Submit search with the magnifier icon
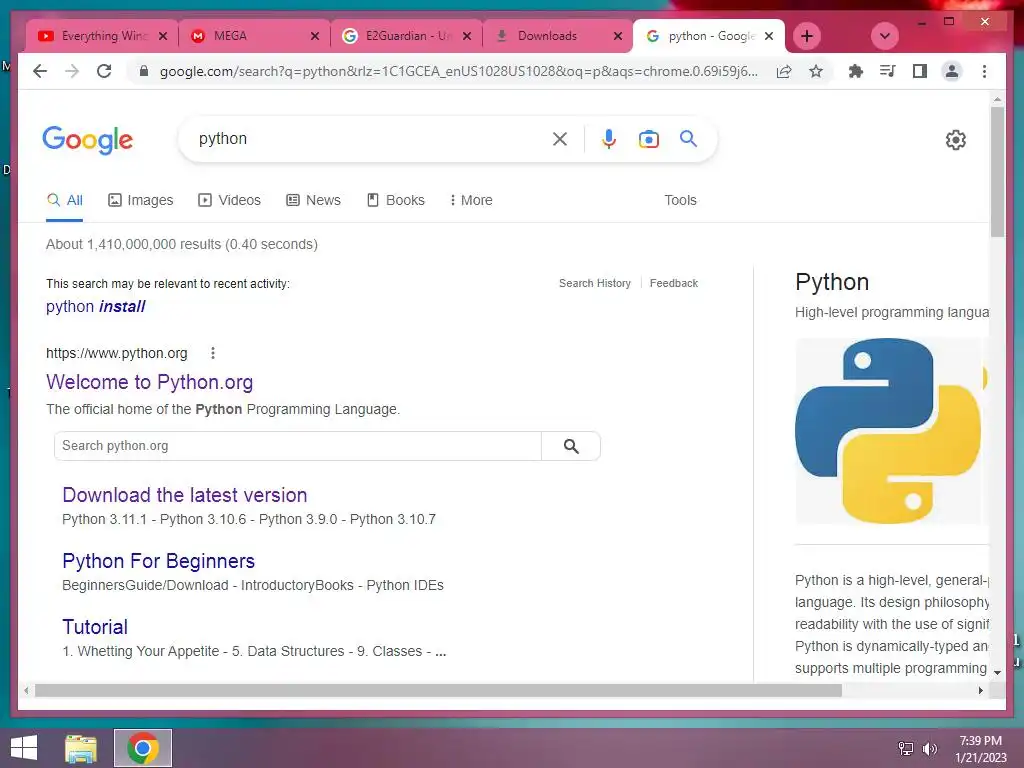Viewport: 1024px width, 768px height. [688, 138]
